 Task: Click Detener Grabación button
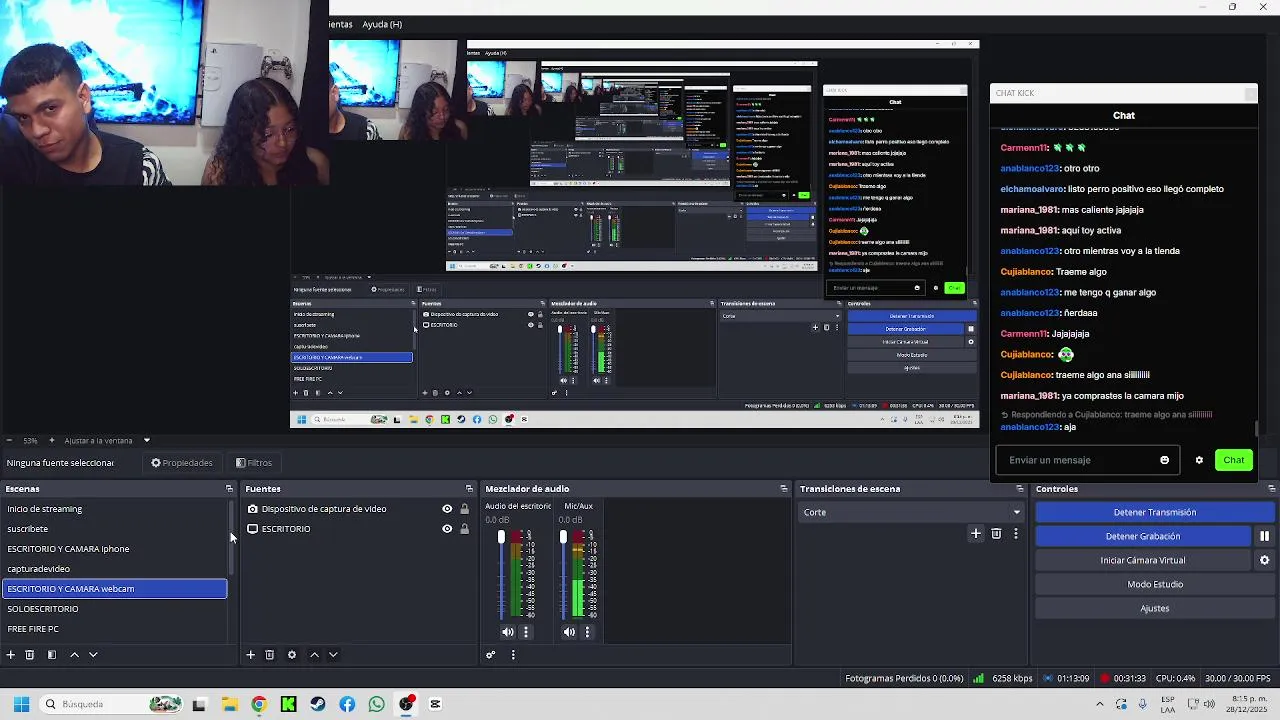[1143, 536]
